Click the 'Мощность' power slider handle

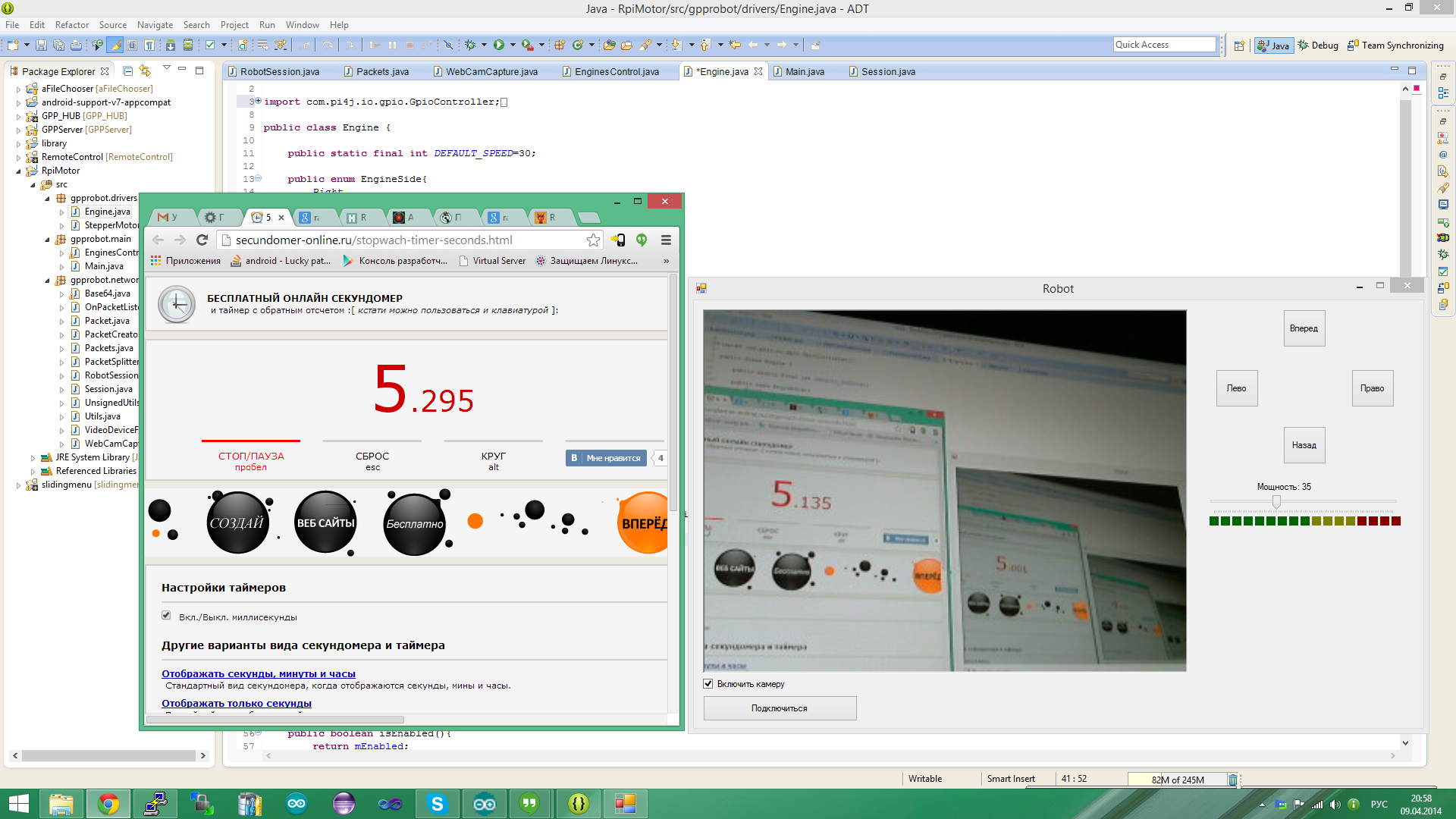[1276, 502]
